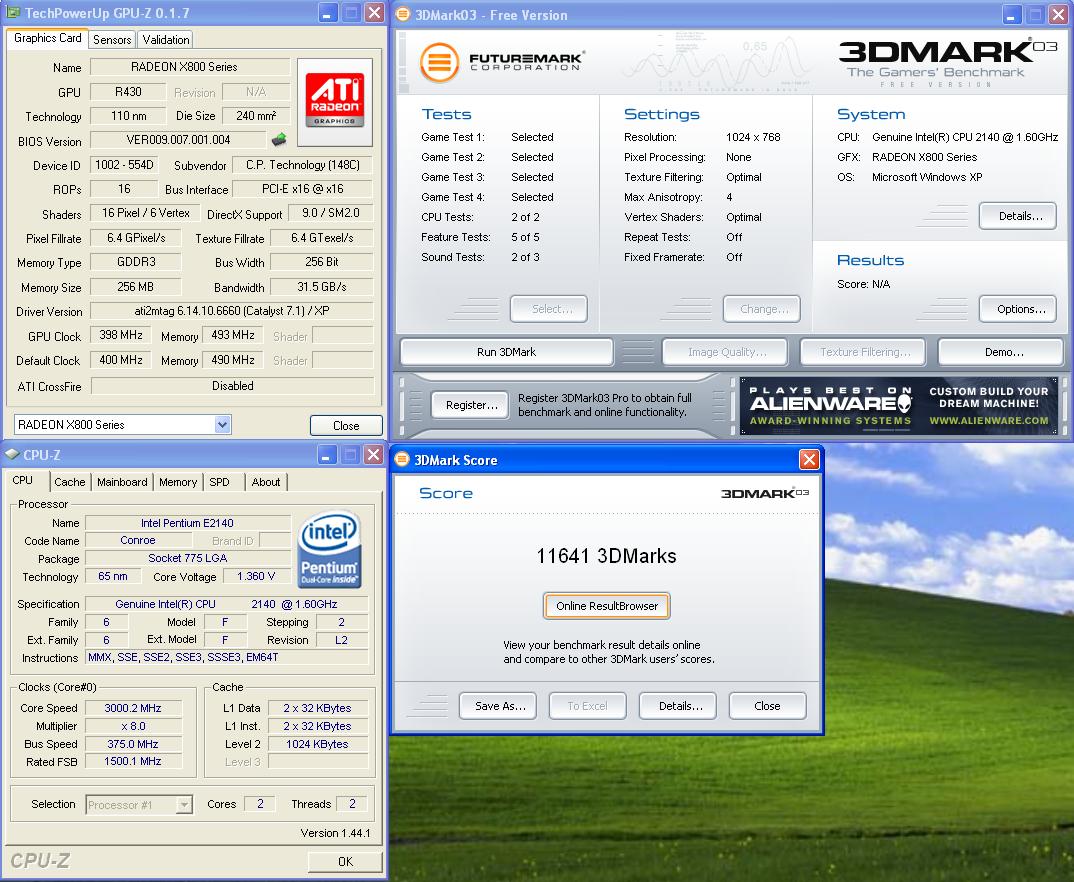Click the Intel Pentium E2140 name field
This screenshot has height=882, width=1074.
pyautogui.click(x=187, y=523)
